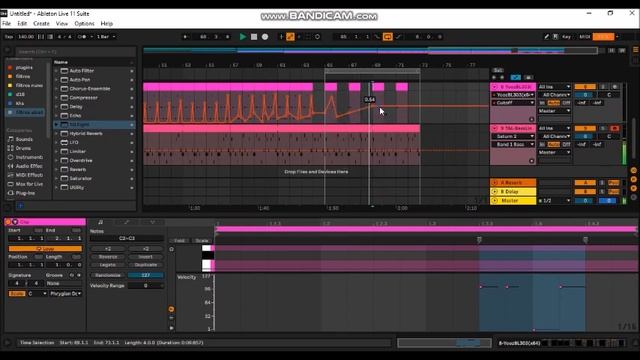Toggle the clip Scale button

(17, 293)
